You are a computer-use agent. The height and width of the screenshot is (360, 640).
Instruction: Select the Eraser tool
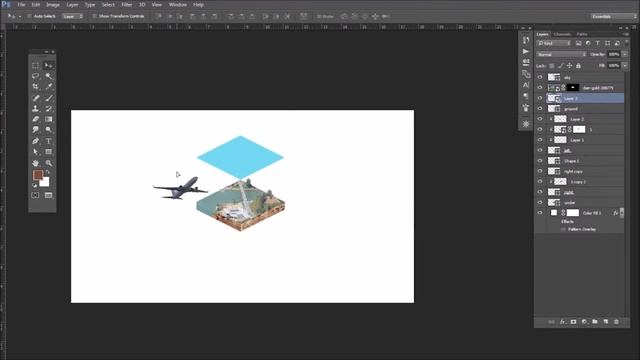coord(36,119)
